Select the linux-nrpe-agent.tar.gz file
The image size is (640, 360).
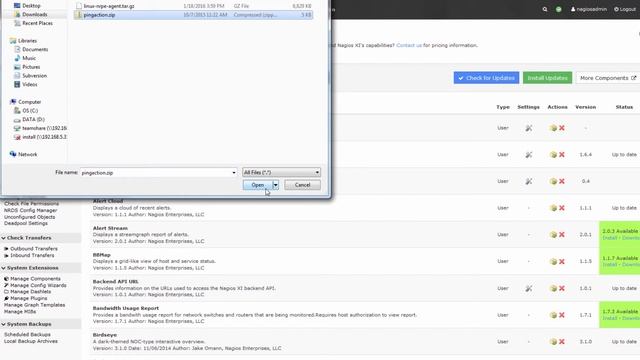(109, 6)
